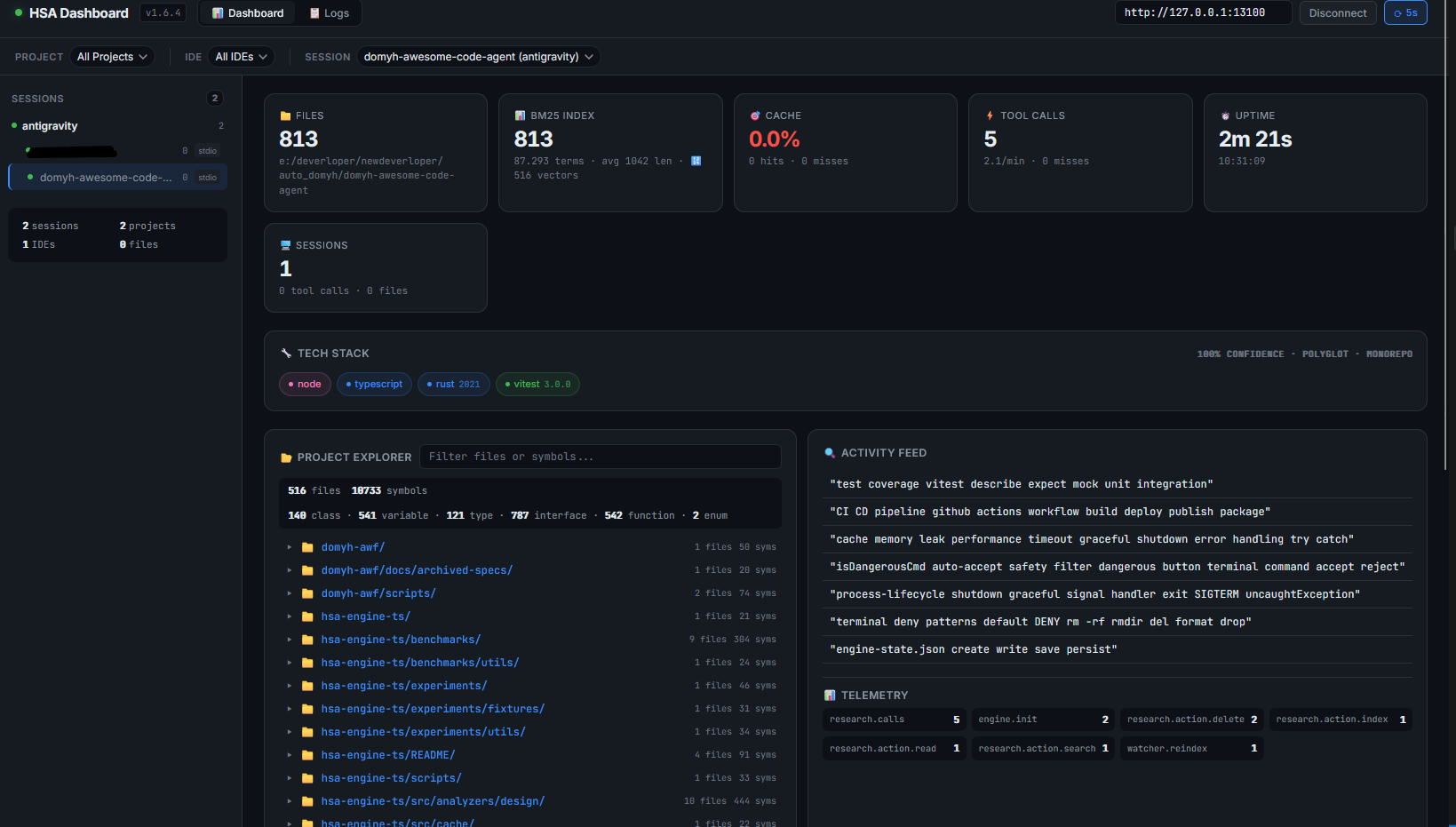The height and width of the screenshot is (827, 1456).
Task: Click the 5s auto-refresh button
Action: [1405, 13]
